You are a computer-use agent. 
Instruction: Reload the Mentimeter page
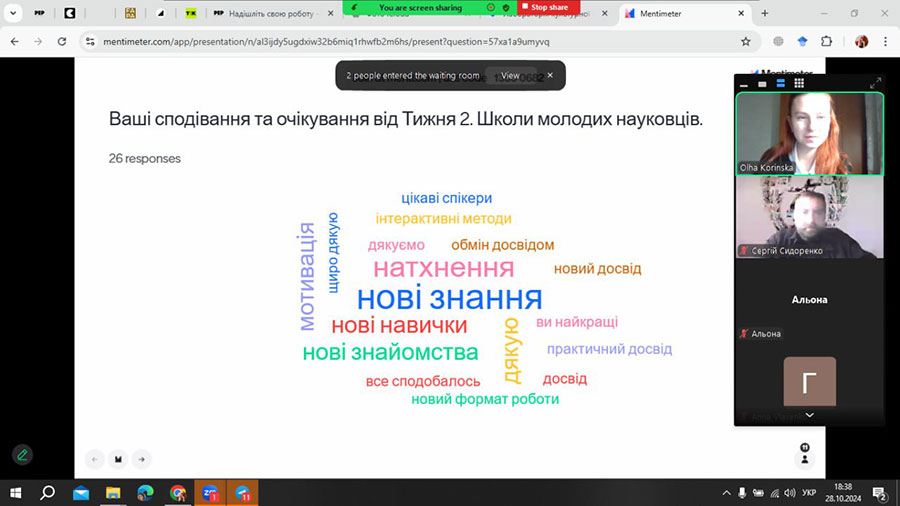point(62,41)
